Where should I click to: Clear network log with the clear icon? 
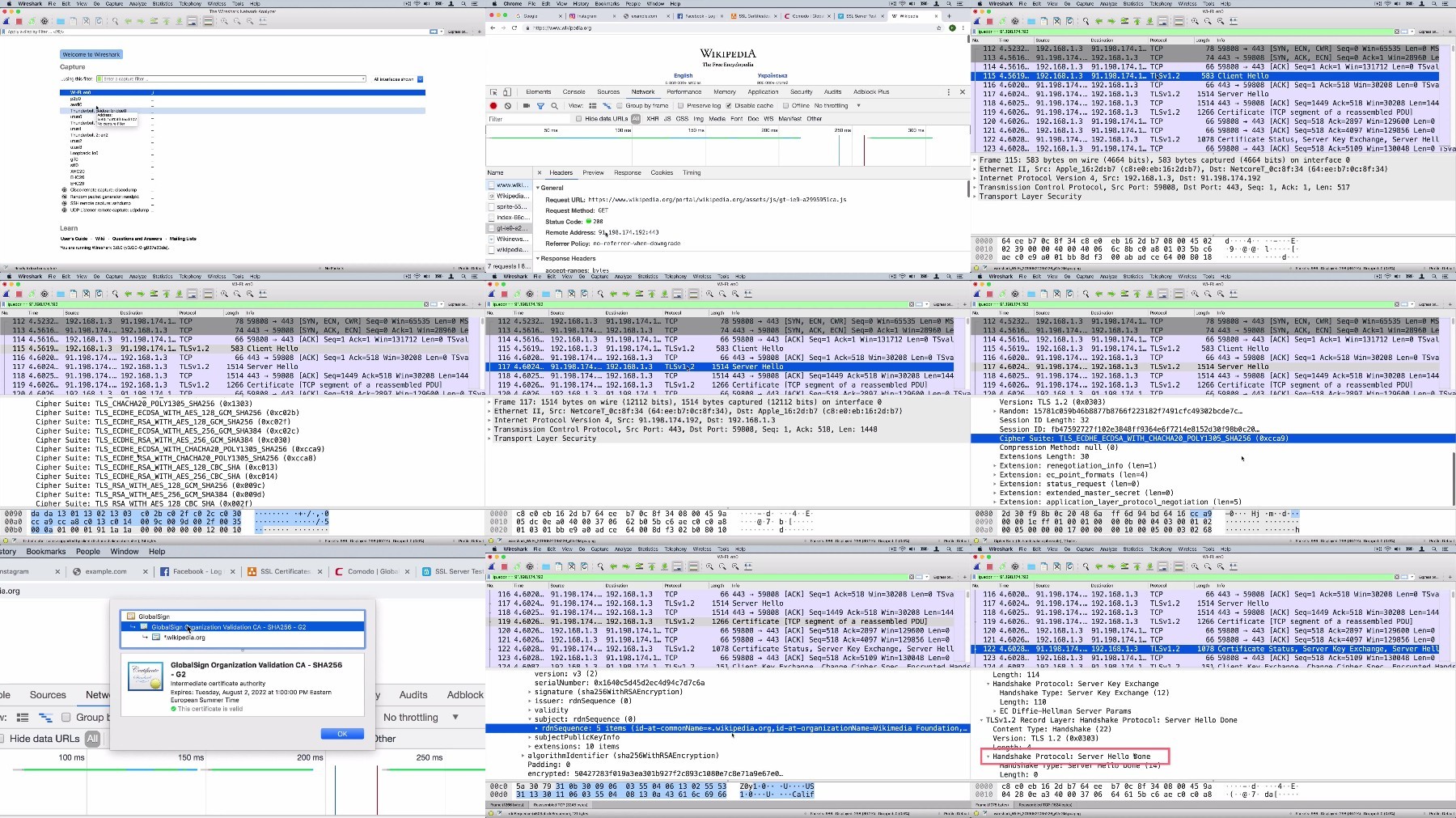pyautogui.click(x=508, y=106)
